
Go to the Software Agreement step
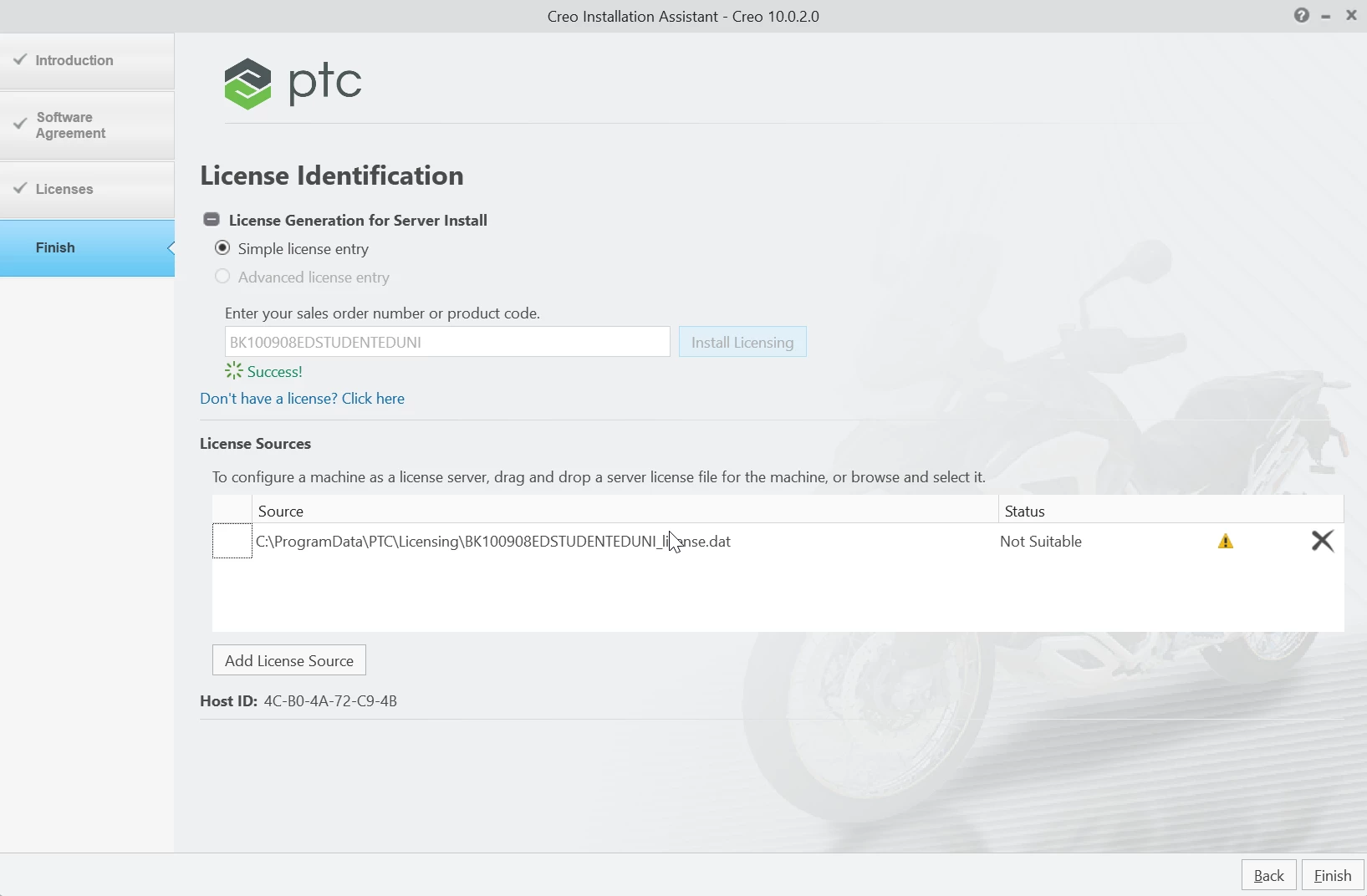coord(87,125)
